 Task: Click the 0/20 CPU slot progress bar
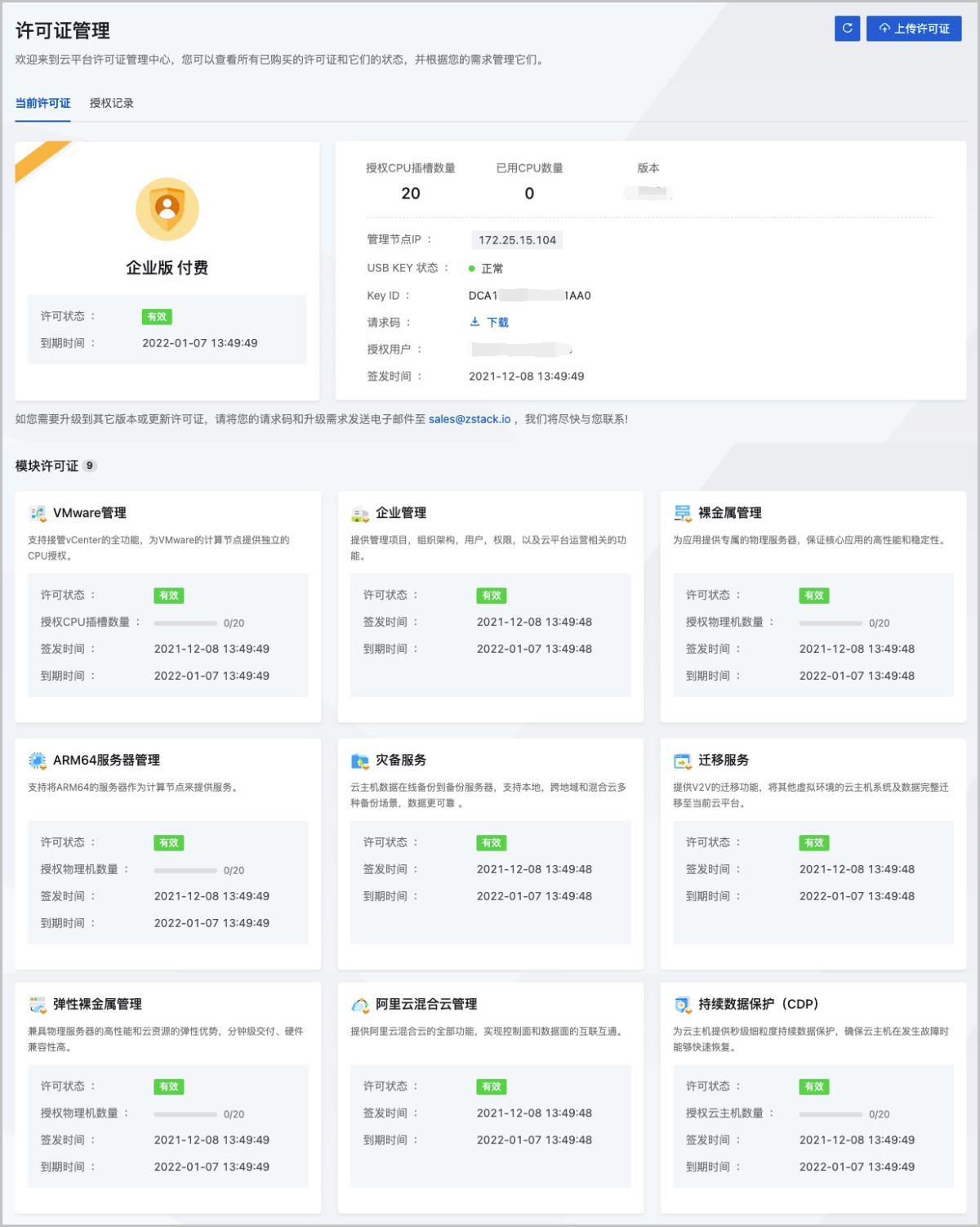coord(185,622)
